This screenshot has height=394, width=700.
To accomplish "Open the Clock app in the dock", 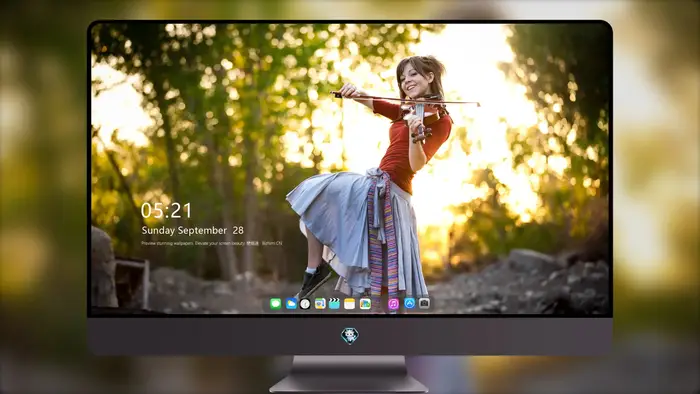I will [305, 304].
